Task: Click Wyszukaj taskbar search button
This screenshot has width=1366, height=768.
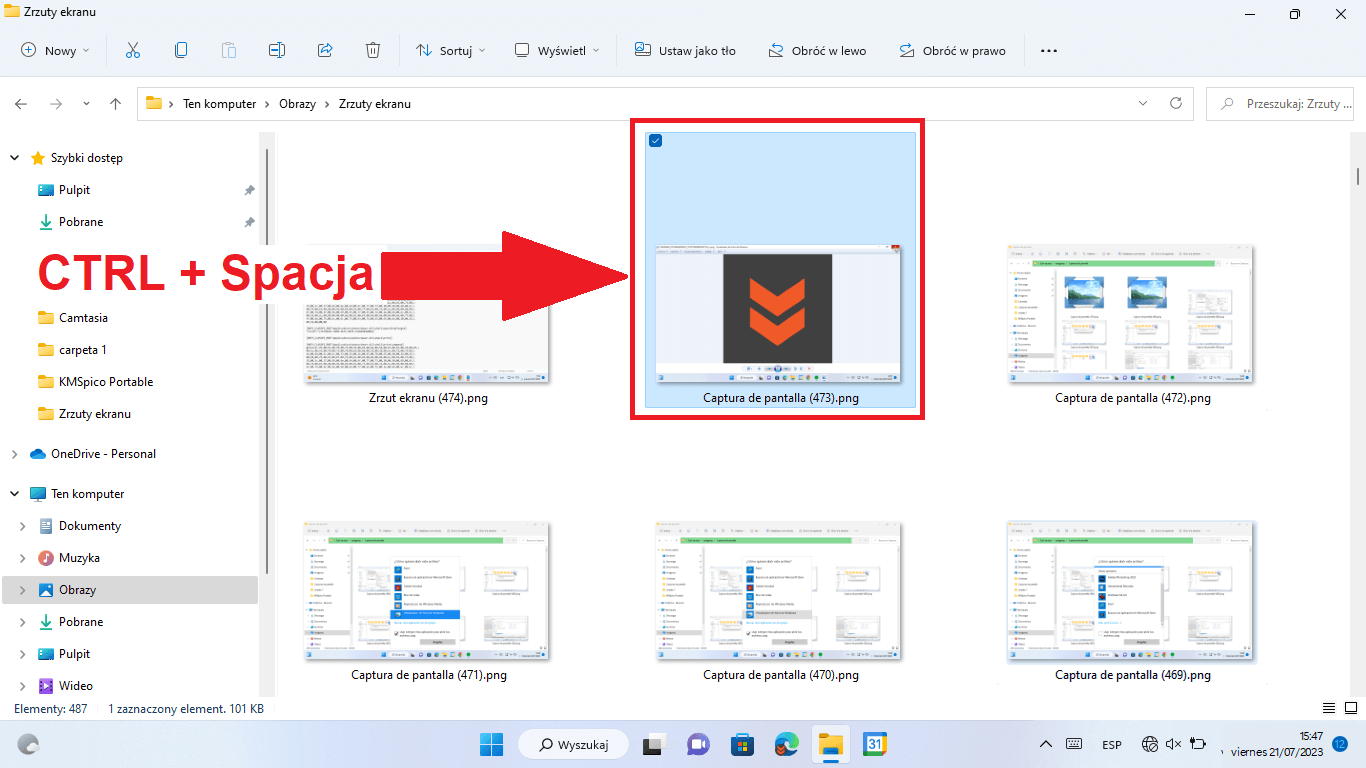Action: pyautogui.click(x=573, y=744)
